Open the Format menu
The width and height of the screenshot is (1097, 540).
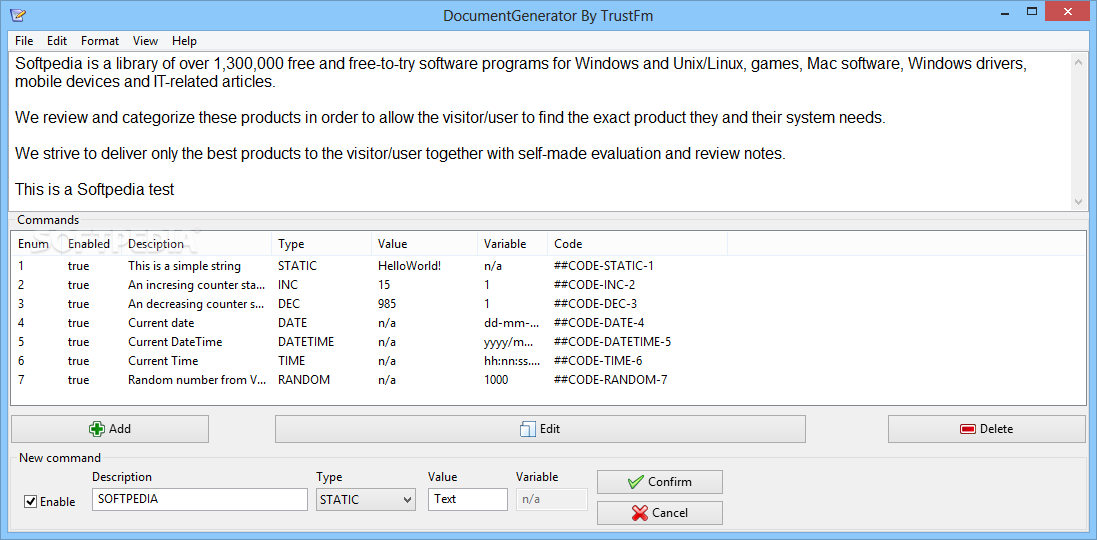pos(100,41)
